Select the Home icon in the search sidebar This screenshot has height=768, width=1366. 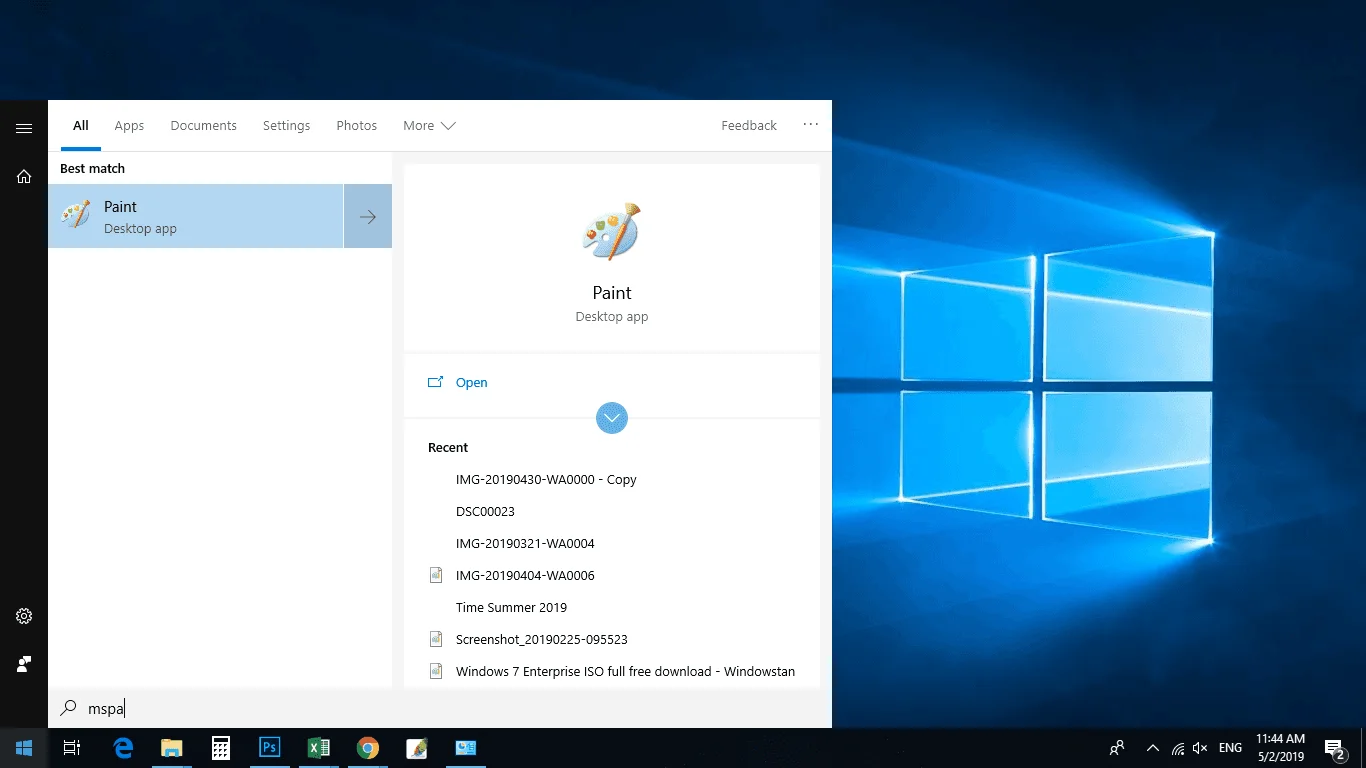[24, 176]
